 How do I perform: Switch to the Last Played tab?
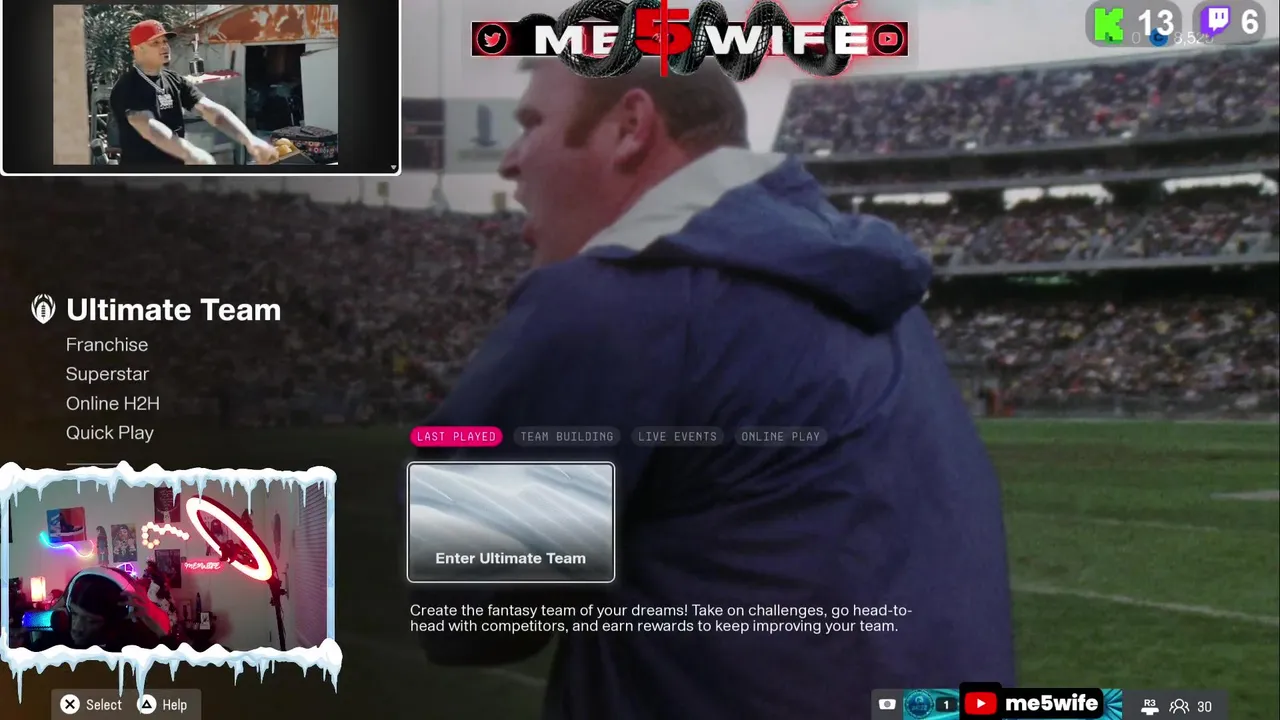[x=456, y=436]
